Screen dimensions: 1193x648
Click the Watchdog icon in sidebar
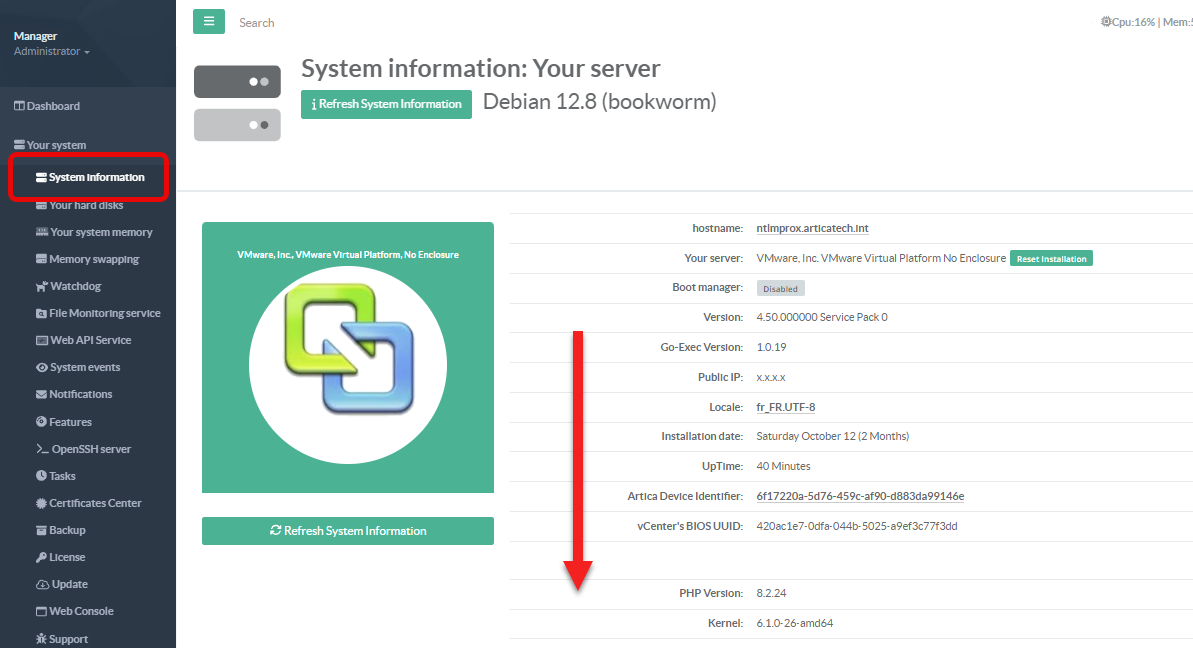42,286
